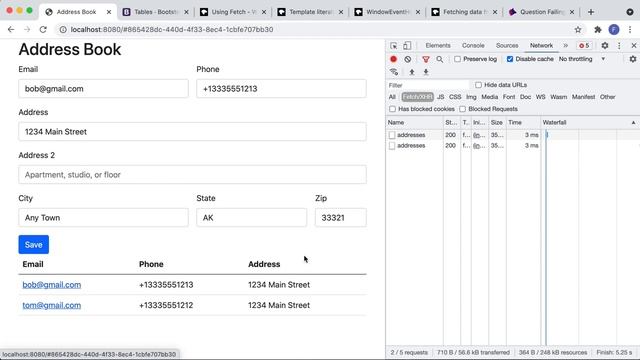Check Has blocked cookies checkbox
Image resolution: width=640 pixels, height=360 pixels.
[392, 109]
